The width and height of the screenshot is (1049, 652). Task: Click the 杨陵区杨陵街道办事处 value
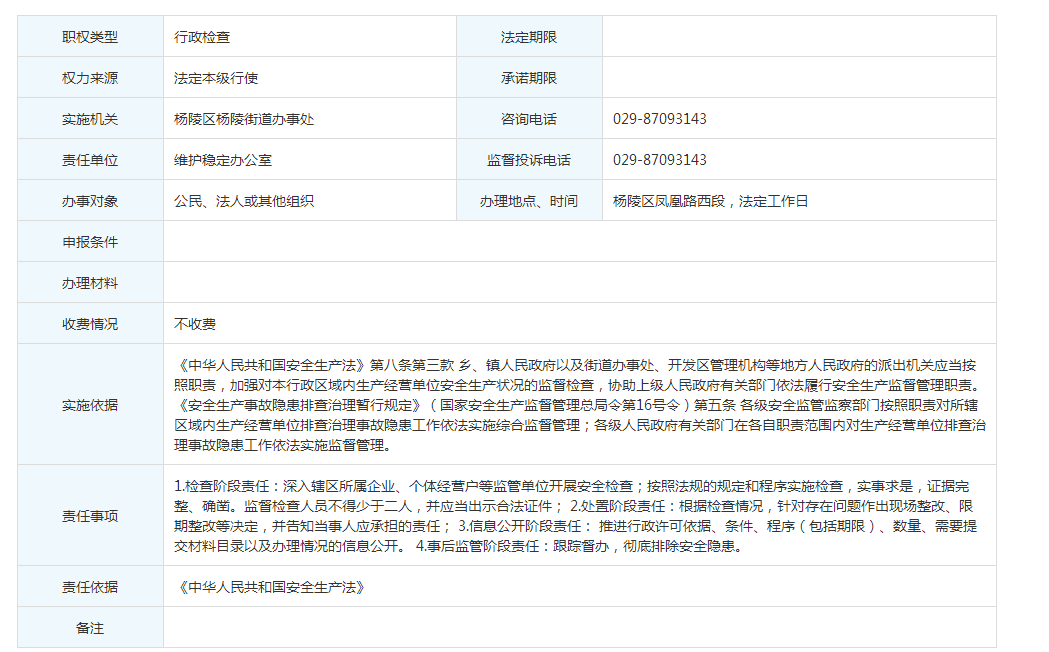pyautogui.click(x=244, y=119)
